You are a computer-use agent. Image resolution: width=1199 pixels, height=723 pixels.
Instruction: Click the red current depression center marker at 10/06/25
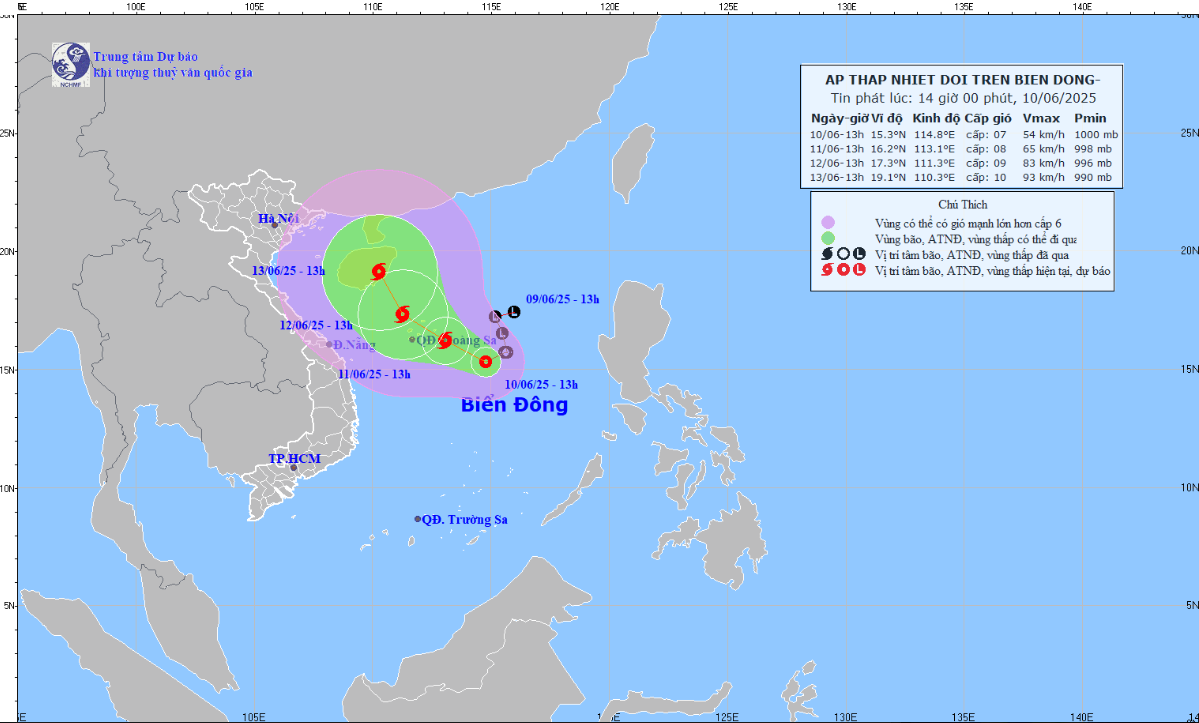485,362
